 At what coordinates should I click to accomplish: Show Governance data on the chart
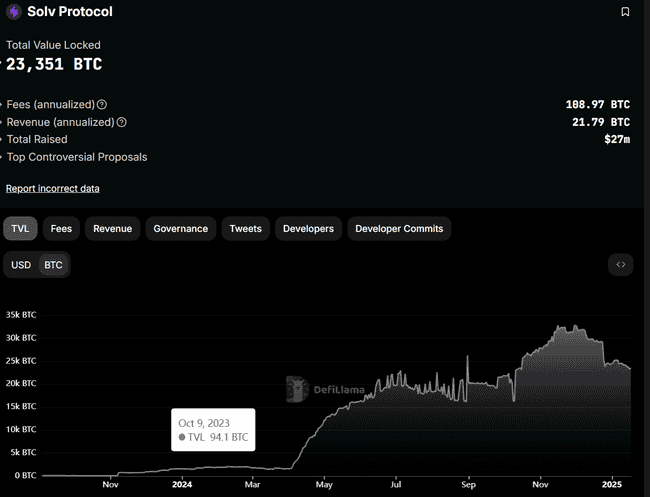point(180,229)
